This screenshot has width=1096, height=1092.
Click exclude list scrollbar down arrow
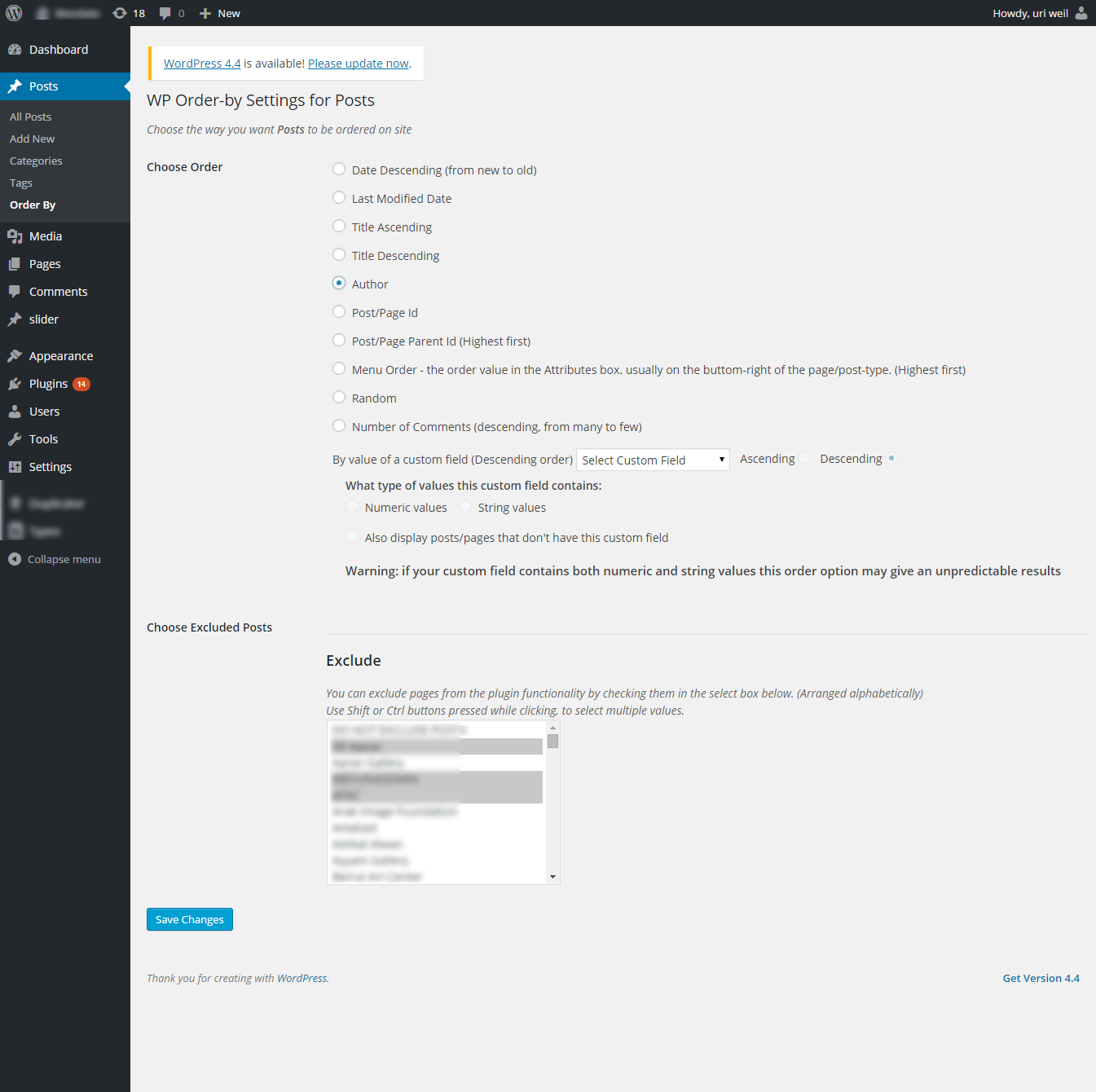pos(552,877)
